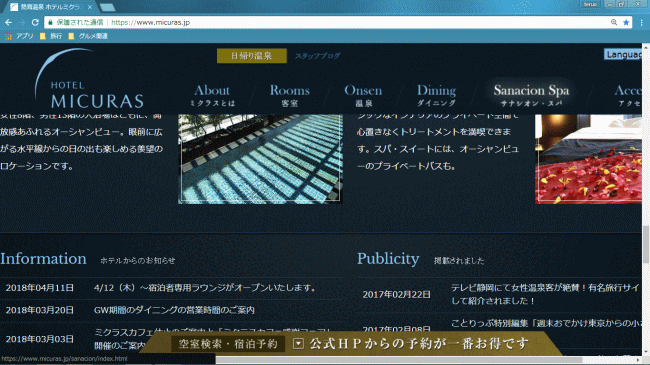650x365 pixels.
Task: Click the address bar URL field
Action: coord(327,22)
